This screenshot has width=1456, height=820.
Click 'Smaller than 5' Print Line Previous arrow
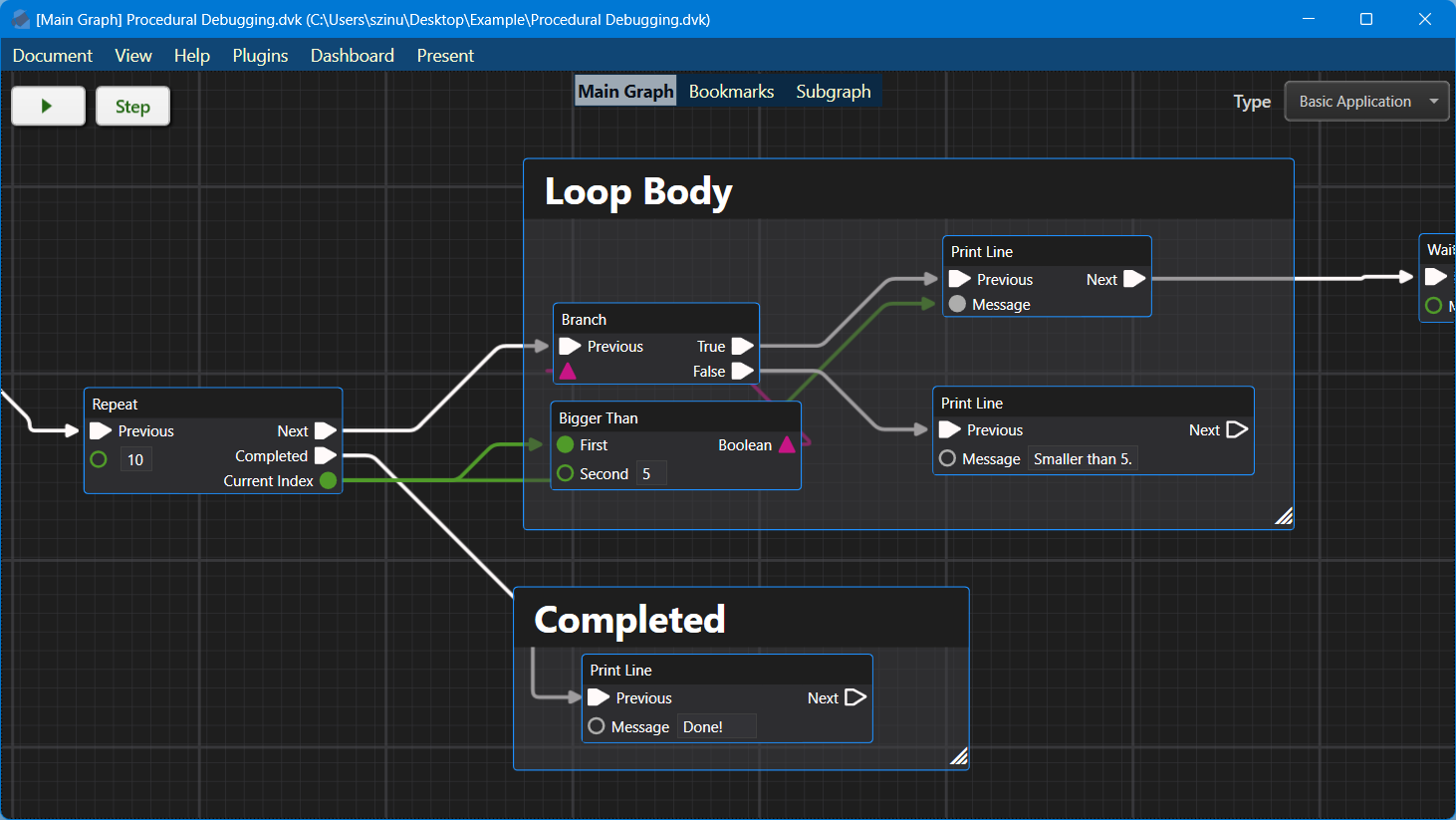(949, 429)
